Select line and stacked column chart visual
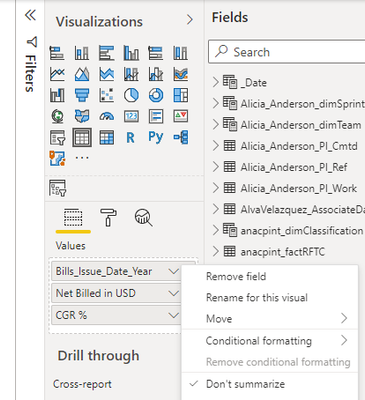Screen dimensions: 365x400 [x=131, y=74]
